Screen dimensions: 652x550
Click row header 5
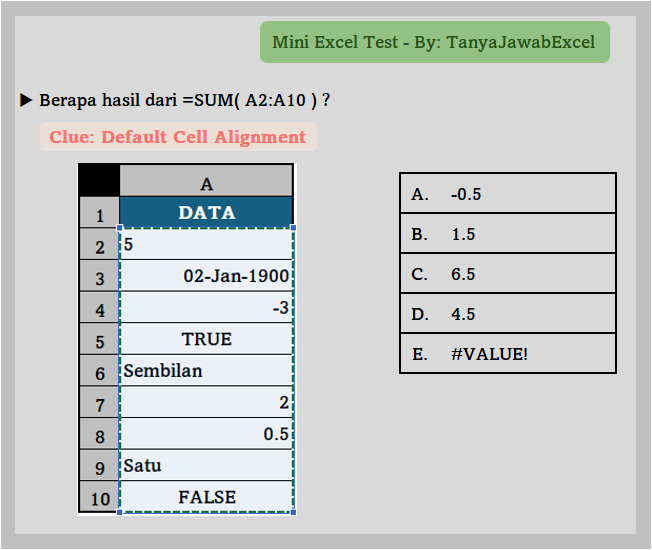pos(99,338)
